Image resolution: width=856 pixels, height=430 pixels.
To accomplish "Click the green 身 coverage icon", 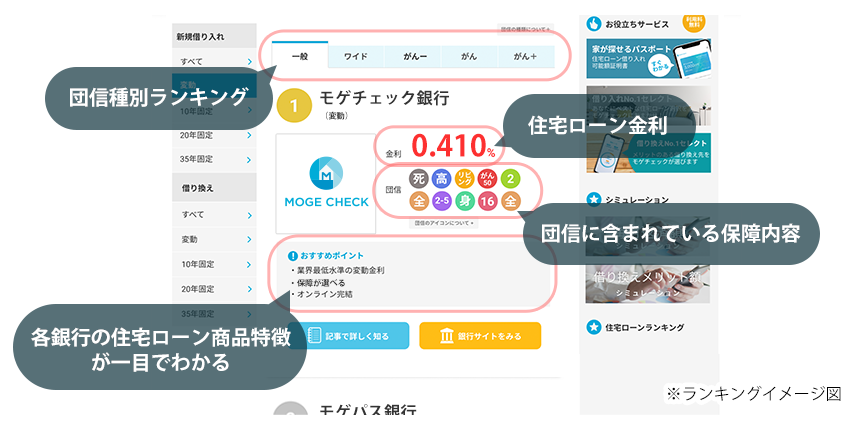I will [x=464, y=201].
